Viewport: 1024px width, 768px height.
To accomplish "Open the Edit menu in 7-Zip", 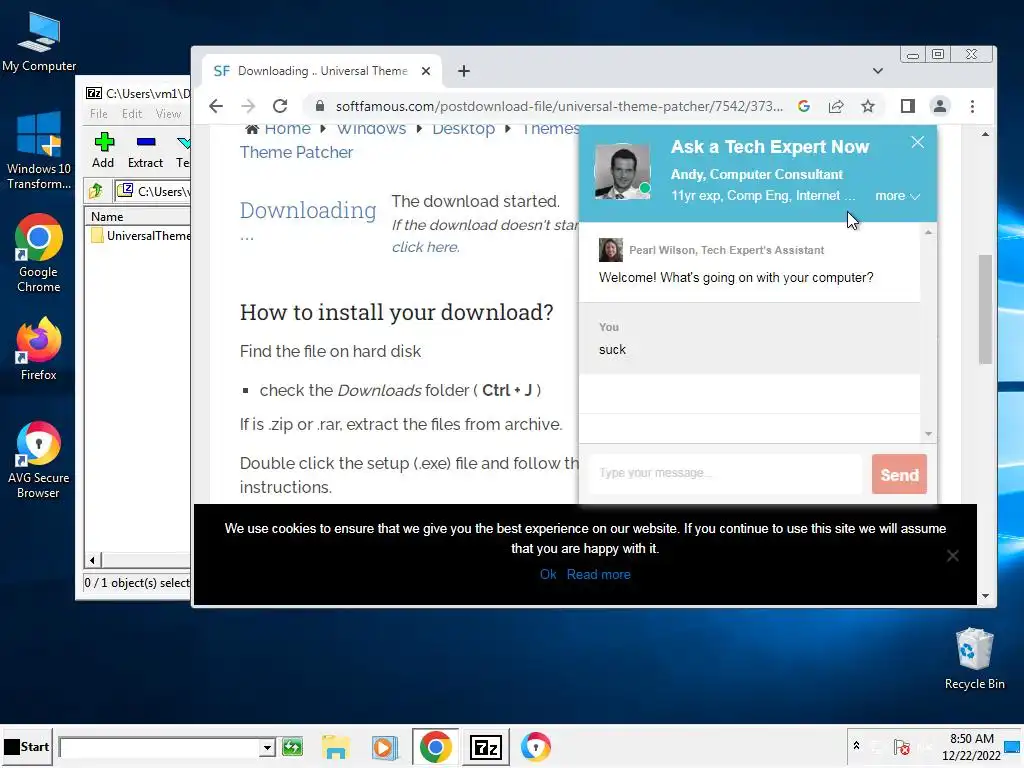I will pyautogui.click(x=132, y=114).
